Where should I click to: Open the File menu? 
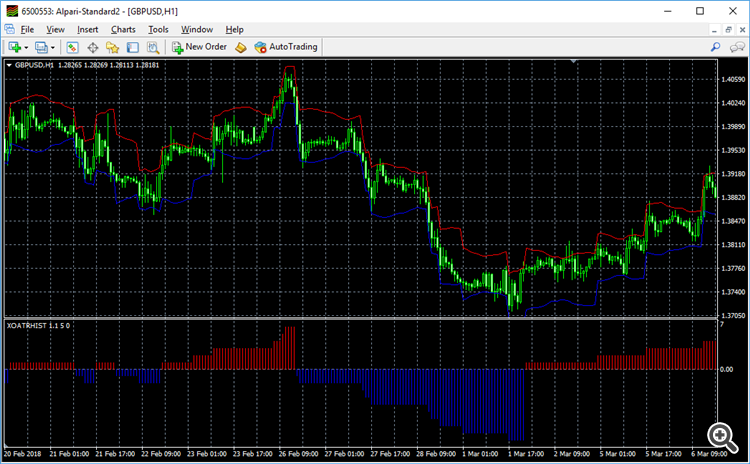pyautogui.click(x=27, y=29)
